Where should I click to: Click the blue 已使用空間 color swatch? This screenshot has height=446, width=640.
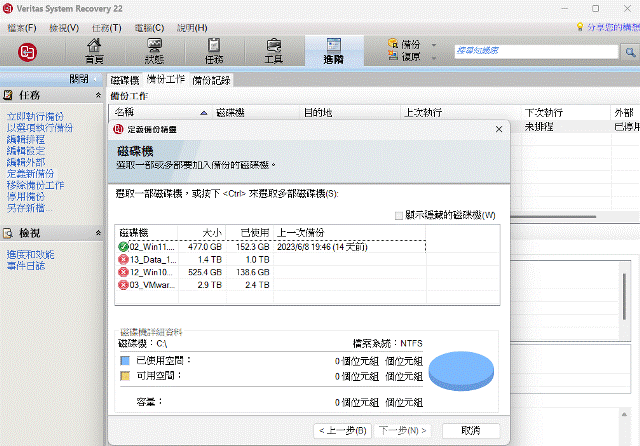[125, 361]
